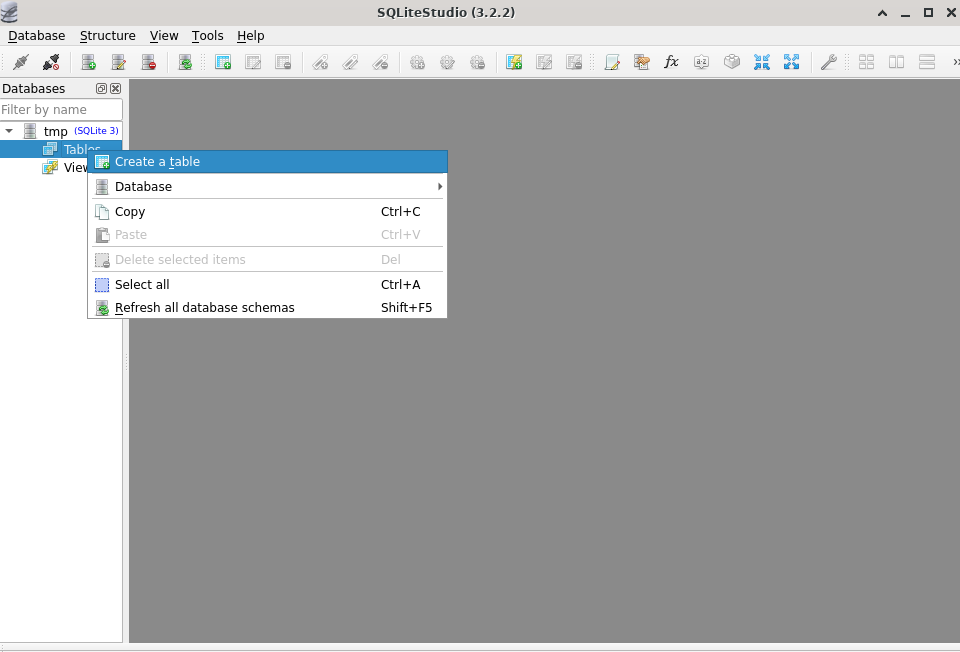Choose Refresh all database schemas
960x652 pixels.
point(268,307)
